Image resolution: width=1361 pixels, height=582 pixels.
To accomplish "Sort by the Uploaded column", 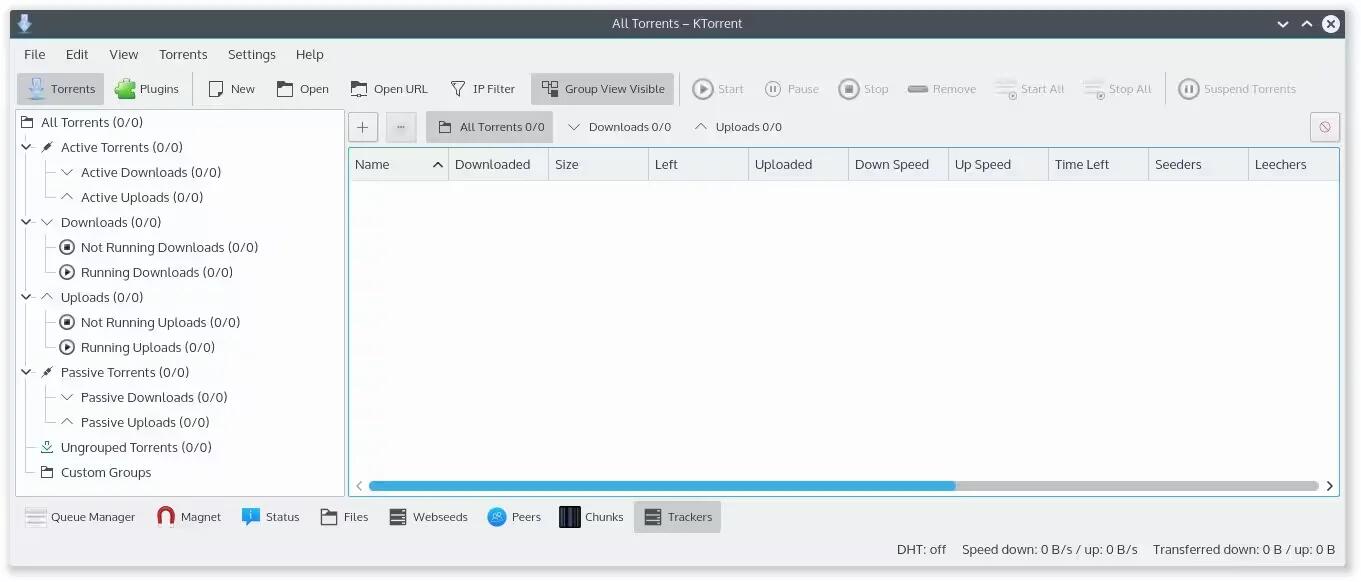I will point(799,165).
